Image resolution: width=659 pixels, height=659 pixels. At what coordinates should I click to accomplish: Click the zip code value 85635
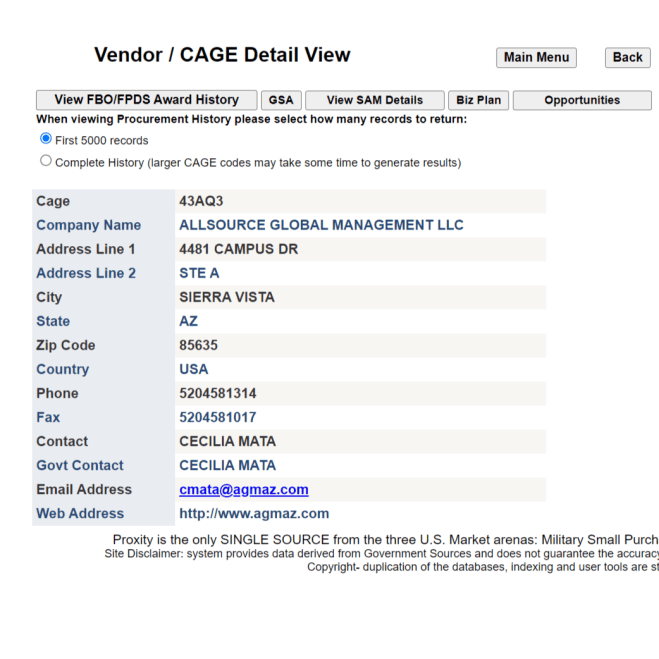coord(198,345)
